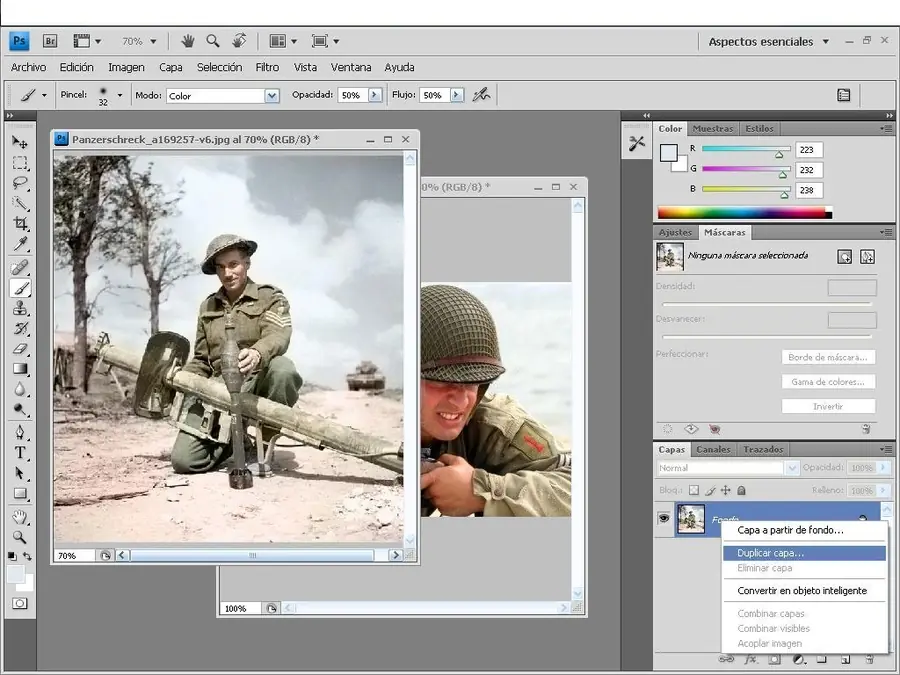
Task: Enable the airbrush option icon
Action: click(482, 95)
